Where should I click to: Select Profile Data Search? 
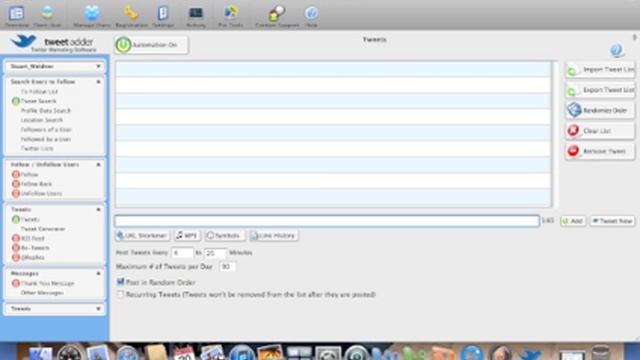pyautogui.click(x=46, y=111)
